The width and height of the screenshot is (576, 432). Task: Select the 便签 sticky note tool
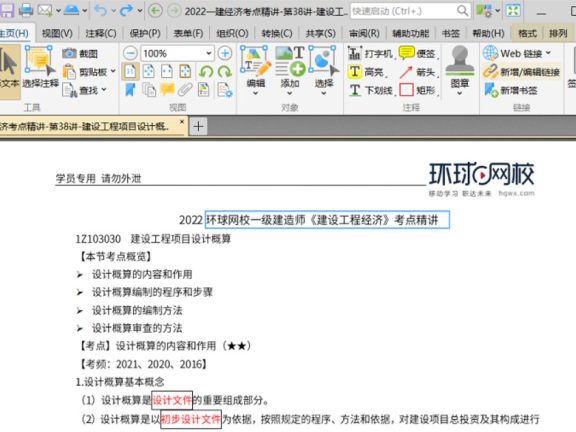tap(418, 54)
